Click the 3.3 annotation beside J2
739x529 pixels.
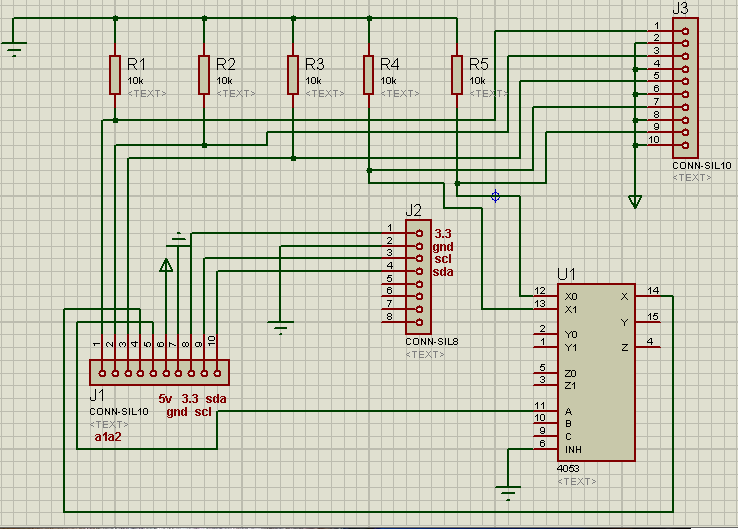pos(443,233)
